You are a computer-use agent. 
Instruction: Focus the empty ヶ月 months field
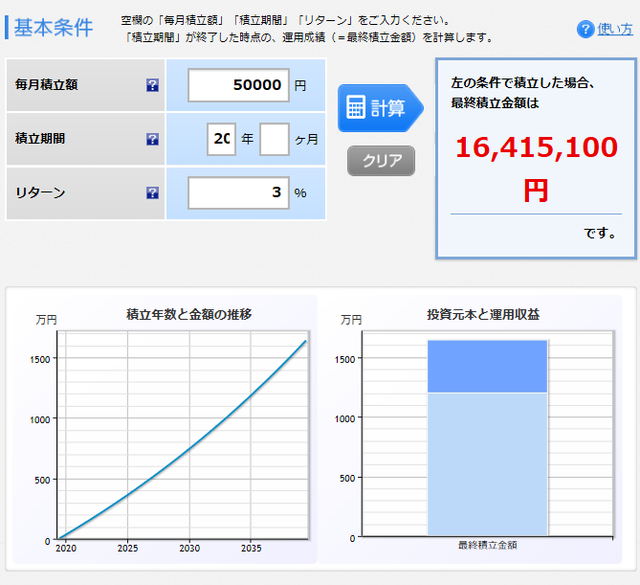coord(274,139)
